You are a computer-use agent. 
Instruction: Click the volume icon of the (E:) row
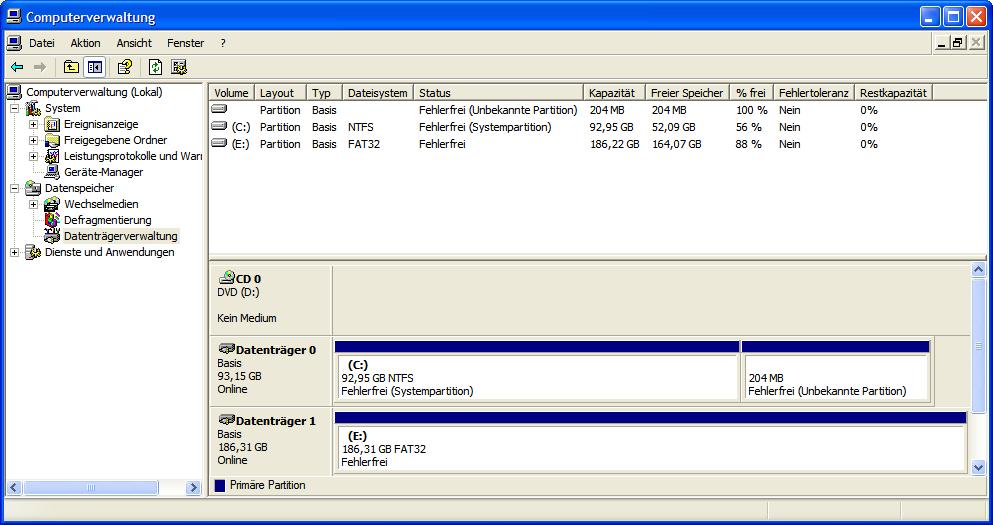[x=219, y=144]
